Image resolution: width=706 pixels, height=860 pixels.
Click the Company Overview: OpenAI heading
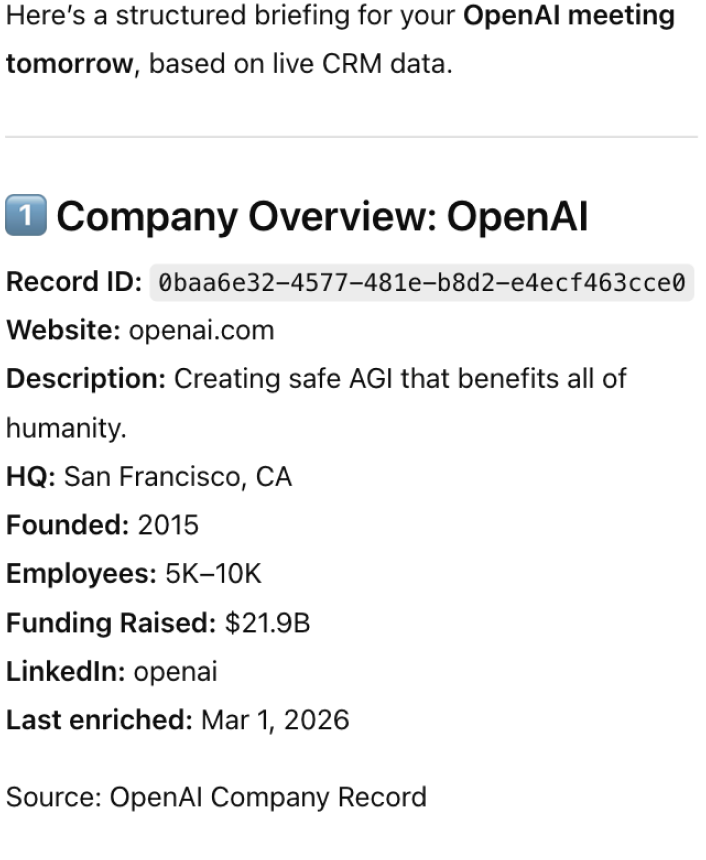click(x=322, y=216)
